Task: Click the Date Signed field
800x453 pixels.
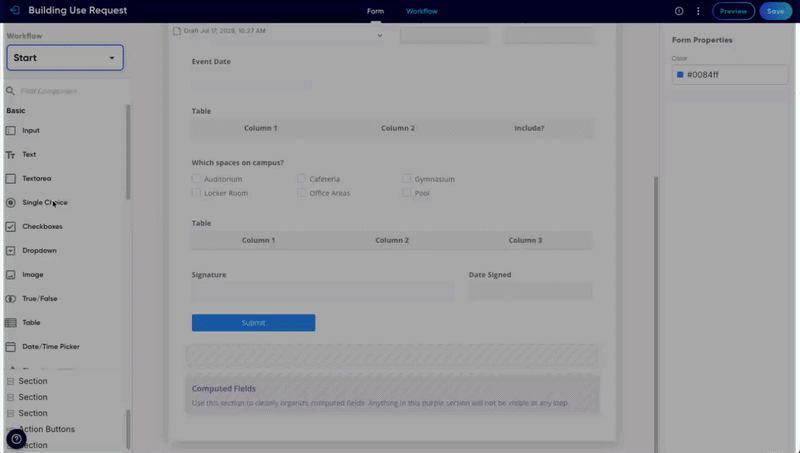Action: 531,292
